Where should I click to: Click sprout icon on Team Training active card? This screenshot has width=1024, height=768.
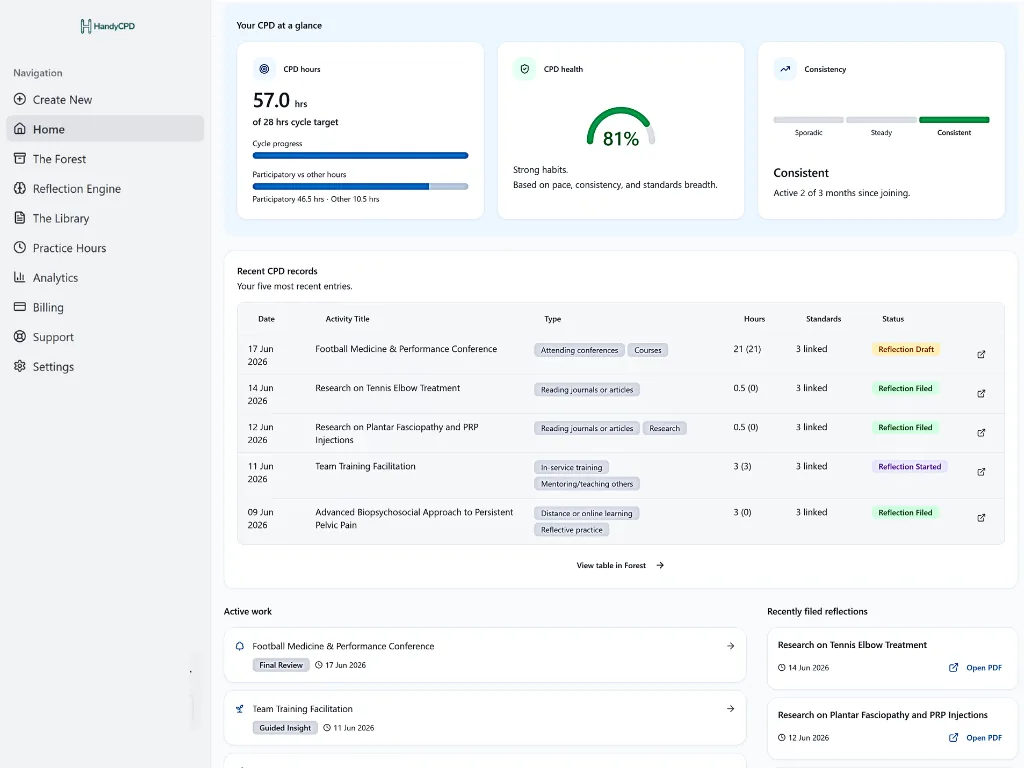click(x=240, y=709)
